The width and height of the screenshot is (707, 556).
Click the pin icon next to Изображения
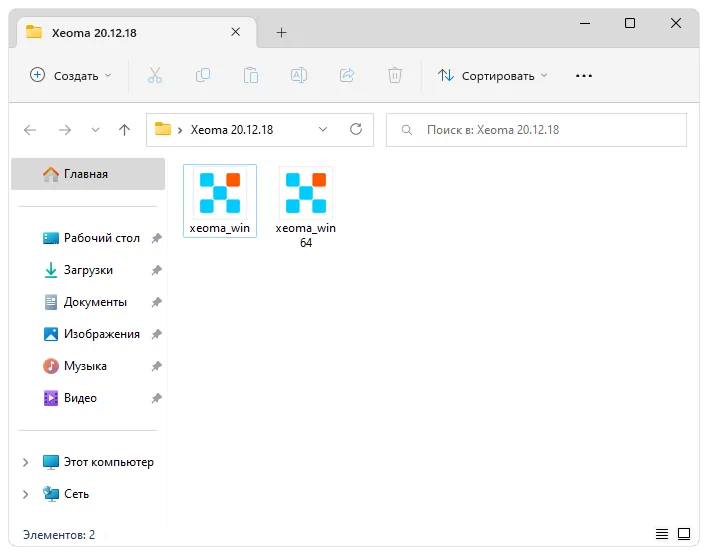coord(156,334)
